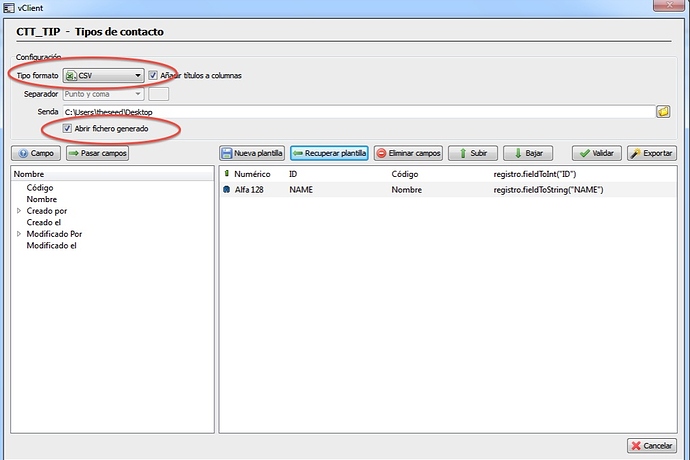The height and width of the screenshot is (460, 690).
Task: Select Creado el in the field tree
Action: pyautogui.click(x=44, y=222)
